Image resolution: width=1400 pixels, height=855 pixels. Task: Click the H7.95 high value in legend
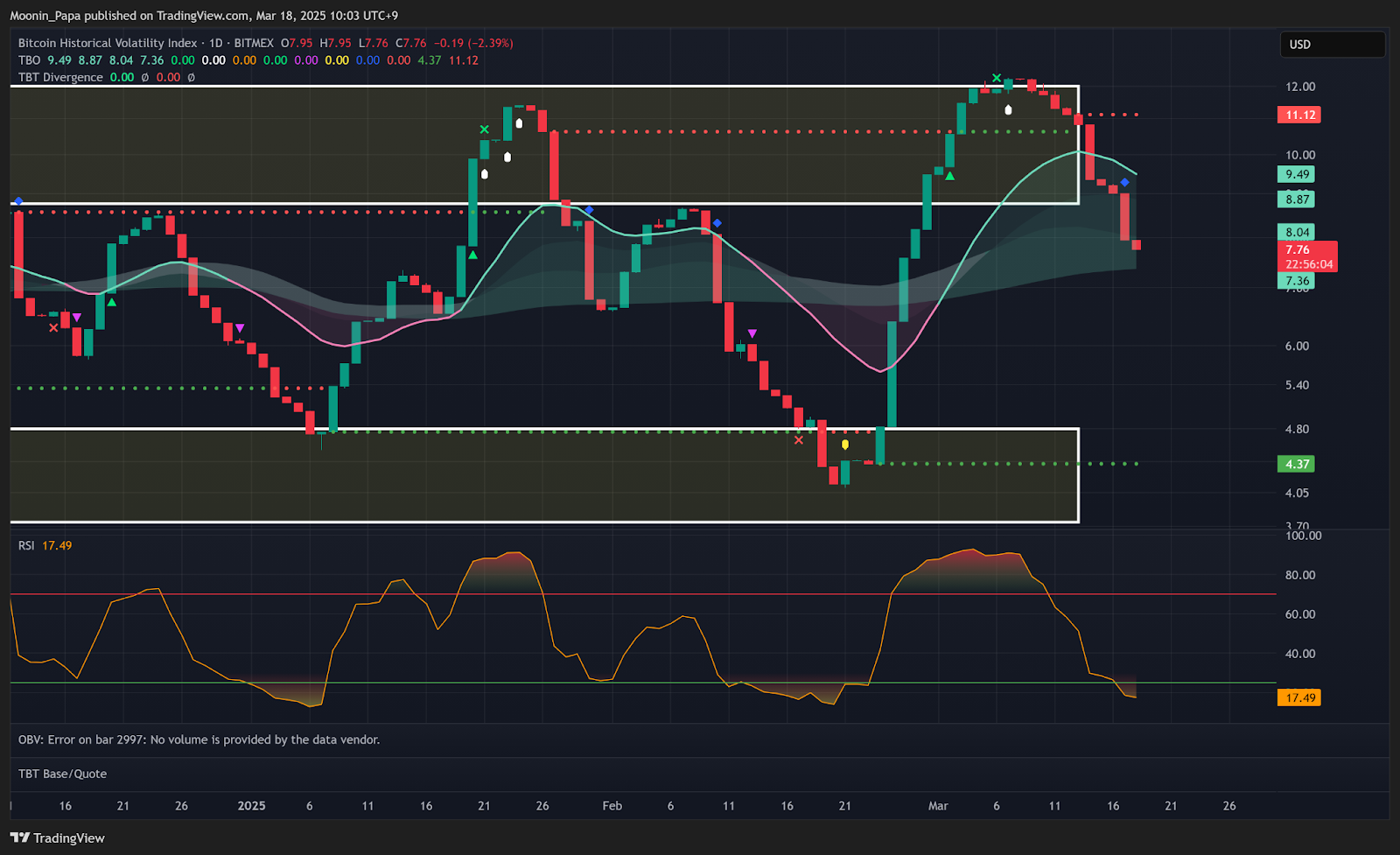pos(335,43)
